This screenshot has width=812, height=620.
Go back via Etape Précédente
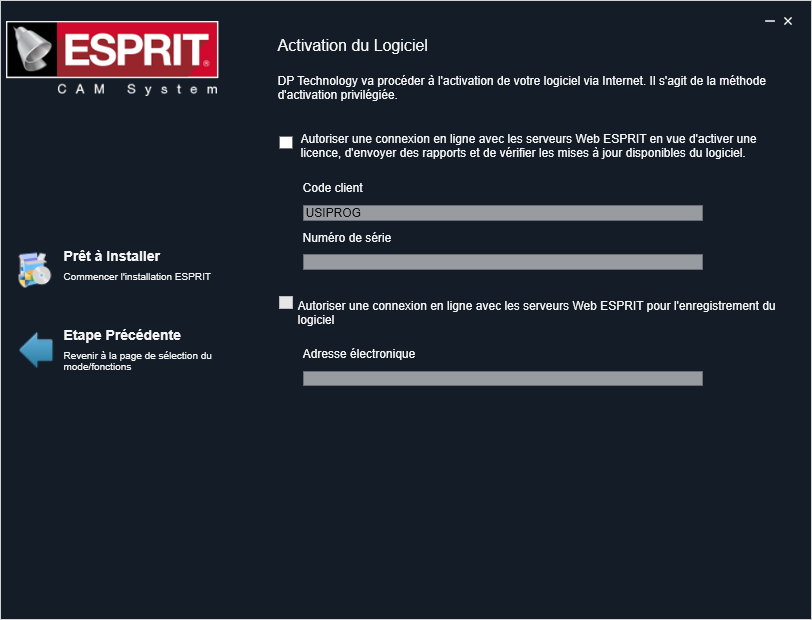(122, 335)
